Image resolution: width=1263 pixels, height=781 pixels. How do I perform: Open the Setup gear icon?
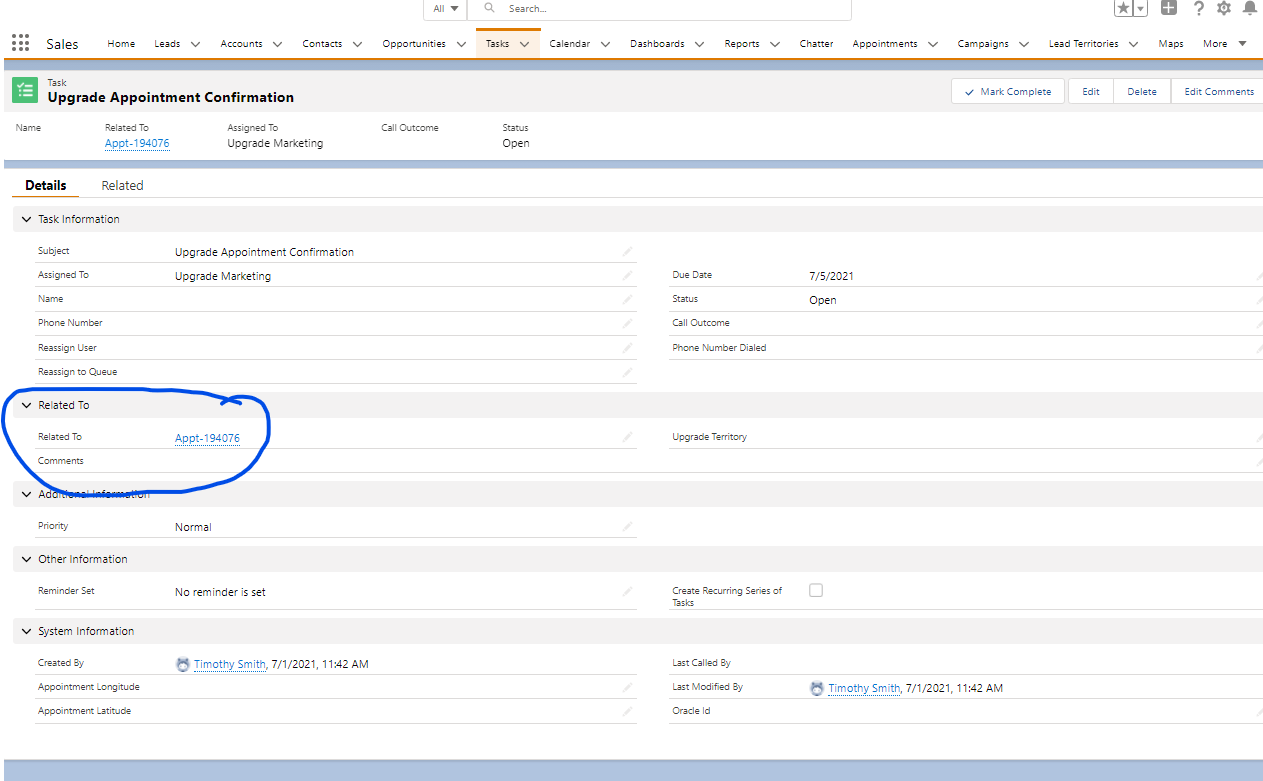pos(1224,8)
